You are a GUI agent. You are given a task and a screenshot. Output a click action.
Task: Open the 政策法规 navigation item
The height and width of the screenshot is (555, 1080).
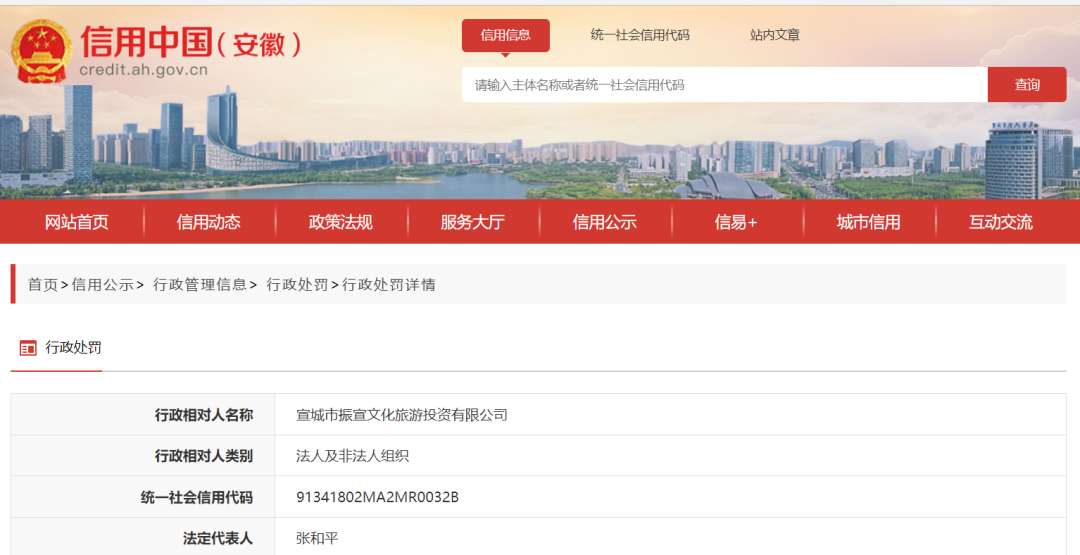pyautogui.click(x=340, y=222)
